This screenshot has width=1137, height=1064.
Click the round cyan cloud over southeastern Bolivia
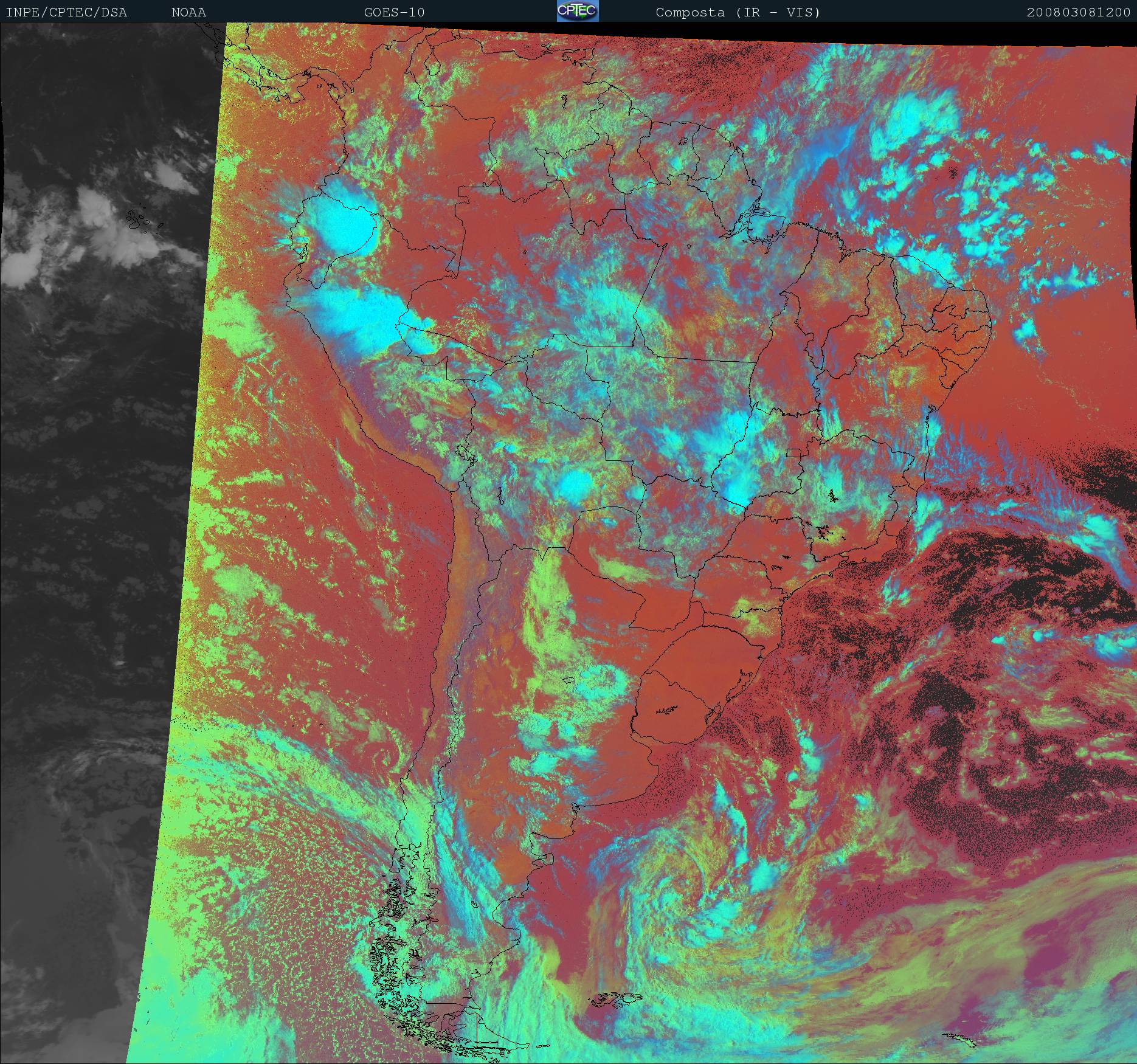click(575, 485)
